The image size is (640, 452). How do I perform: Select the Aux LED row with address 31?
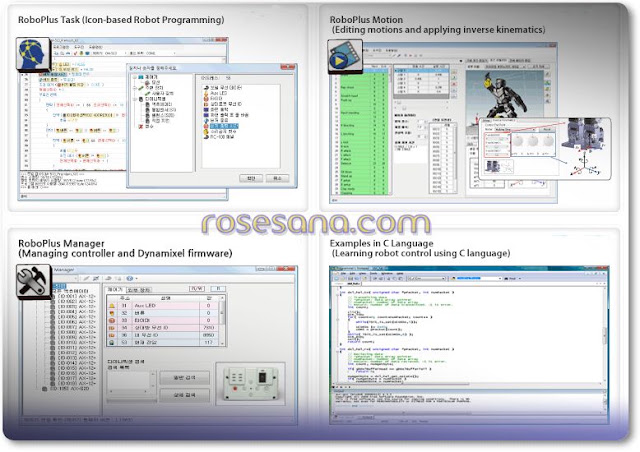[x=163, y=305]
